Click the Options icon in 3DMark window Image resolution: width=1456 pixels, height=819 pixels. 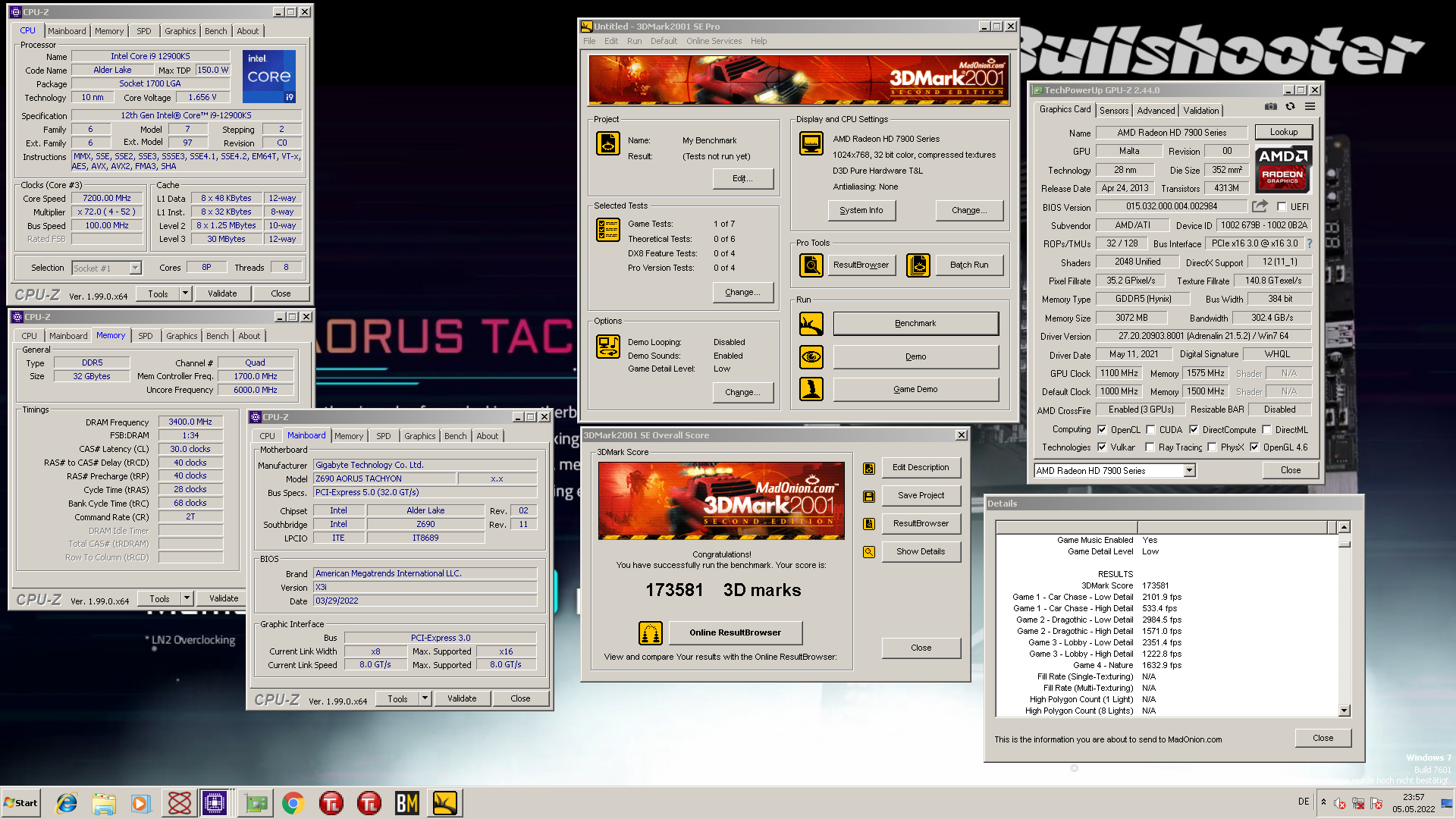click(x=608, y=347)
